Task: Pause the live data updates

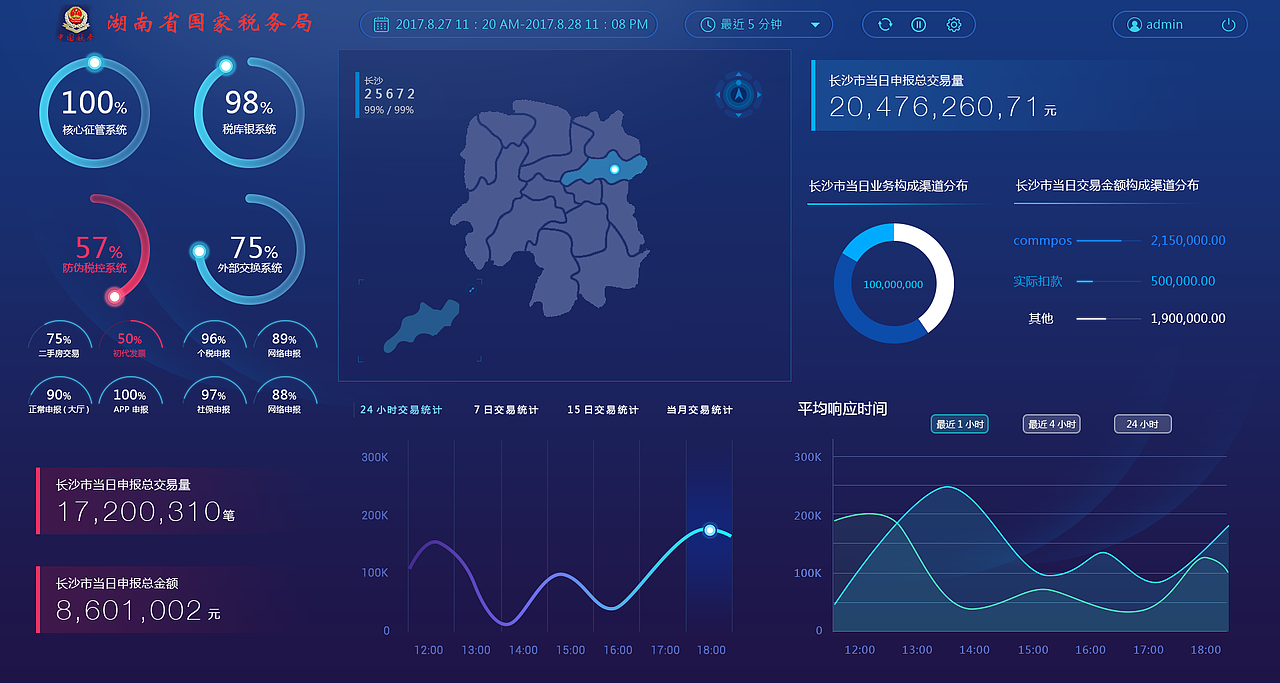Action: [919, 24]
